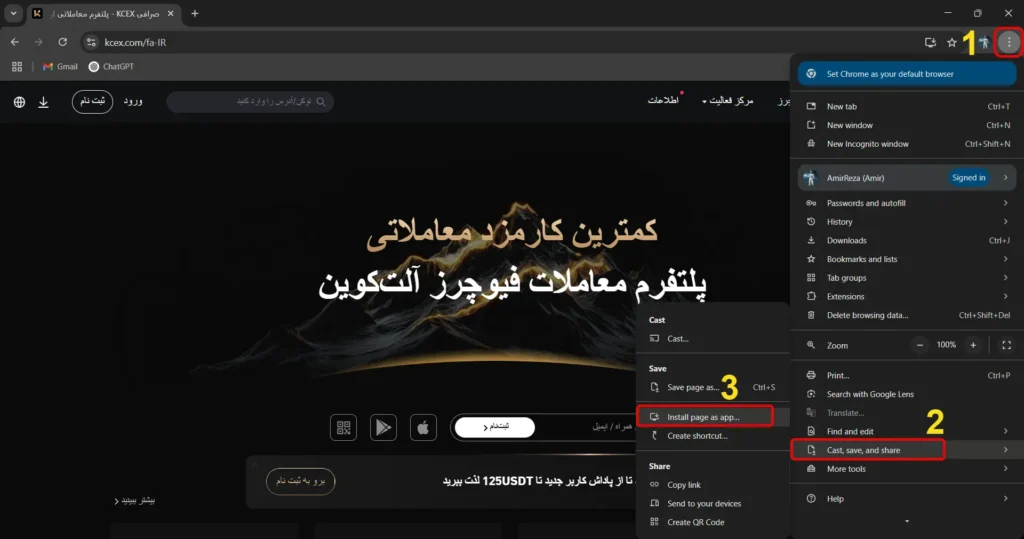The width and height of the screenshot is (1024, 539).
Task: Set Chrome as your default browser
Action: [x=906, y=74]
